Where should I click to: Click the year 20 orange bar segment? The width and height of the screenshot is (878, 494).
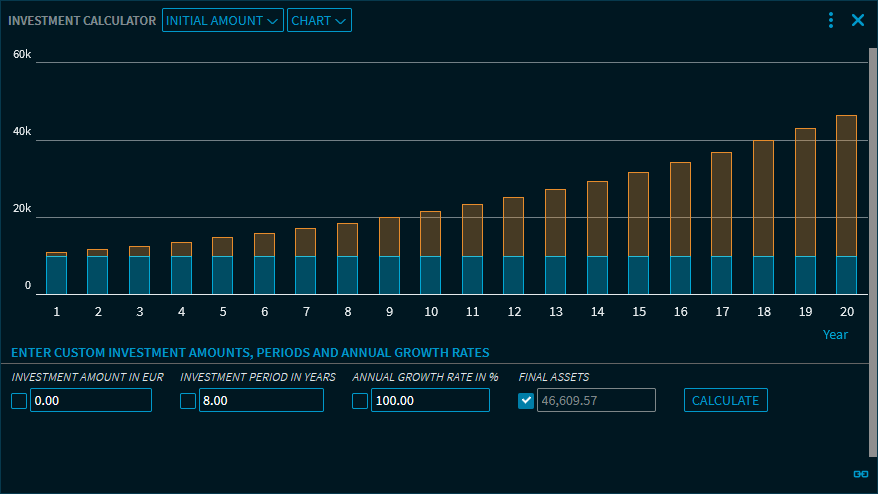(846, 185)
